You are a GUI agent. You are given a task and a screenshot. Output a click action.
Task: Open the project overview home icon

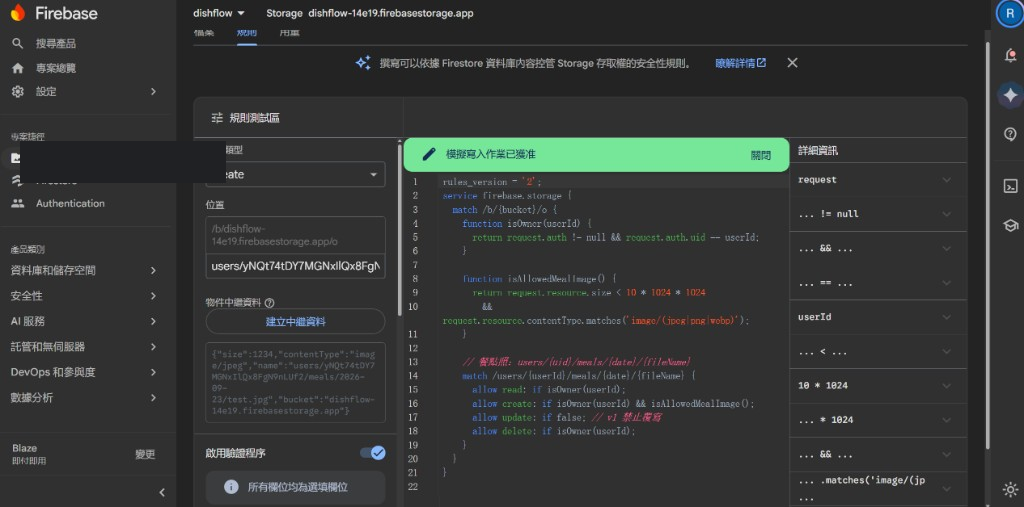pyautogui.click(x=18, y=68)
